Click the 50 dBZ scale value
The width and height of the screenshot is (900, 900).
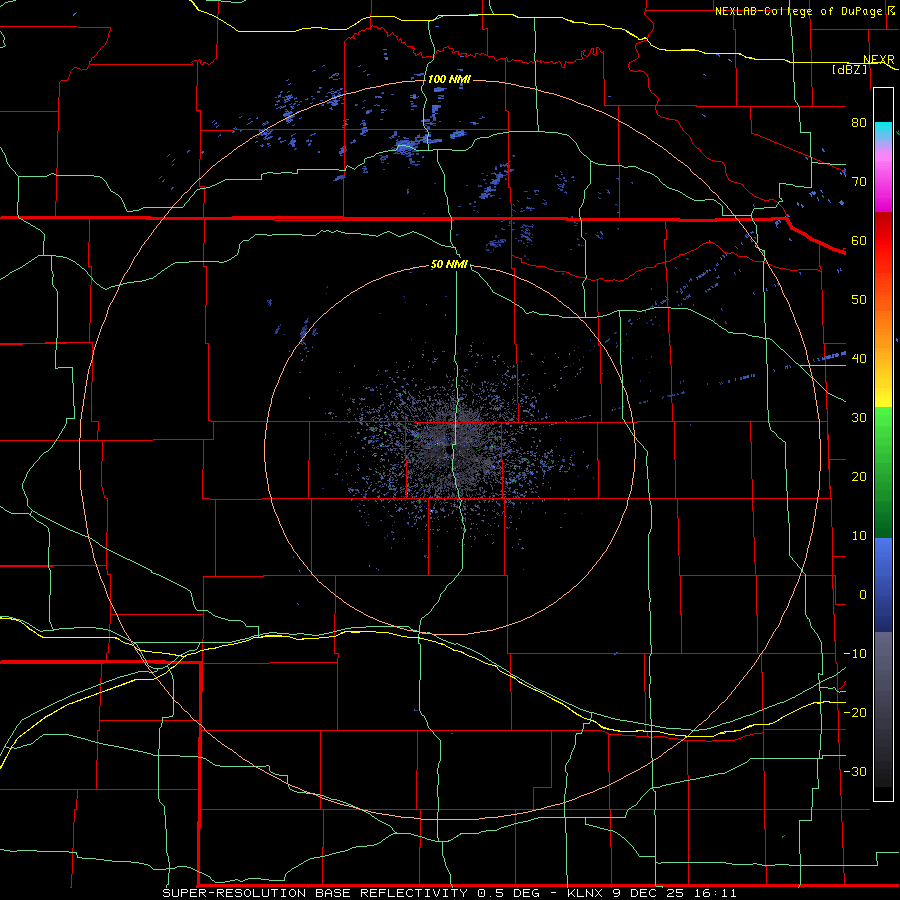859,300
